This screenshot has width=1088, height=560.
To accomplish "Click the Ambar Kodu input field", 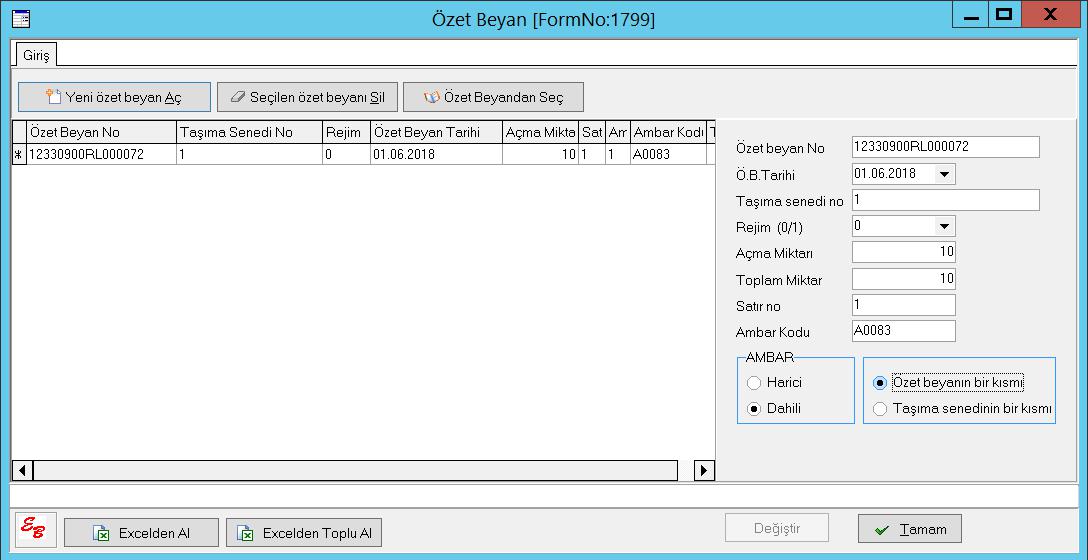I will [x=903, y=331].
